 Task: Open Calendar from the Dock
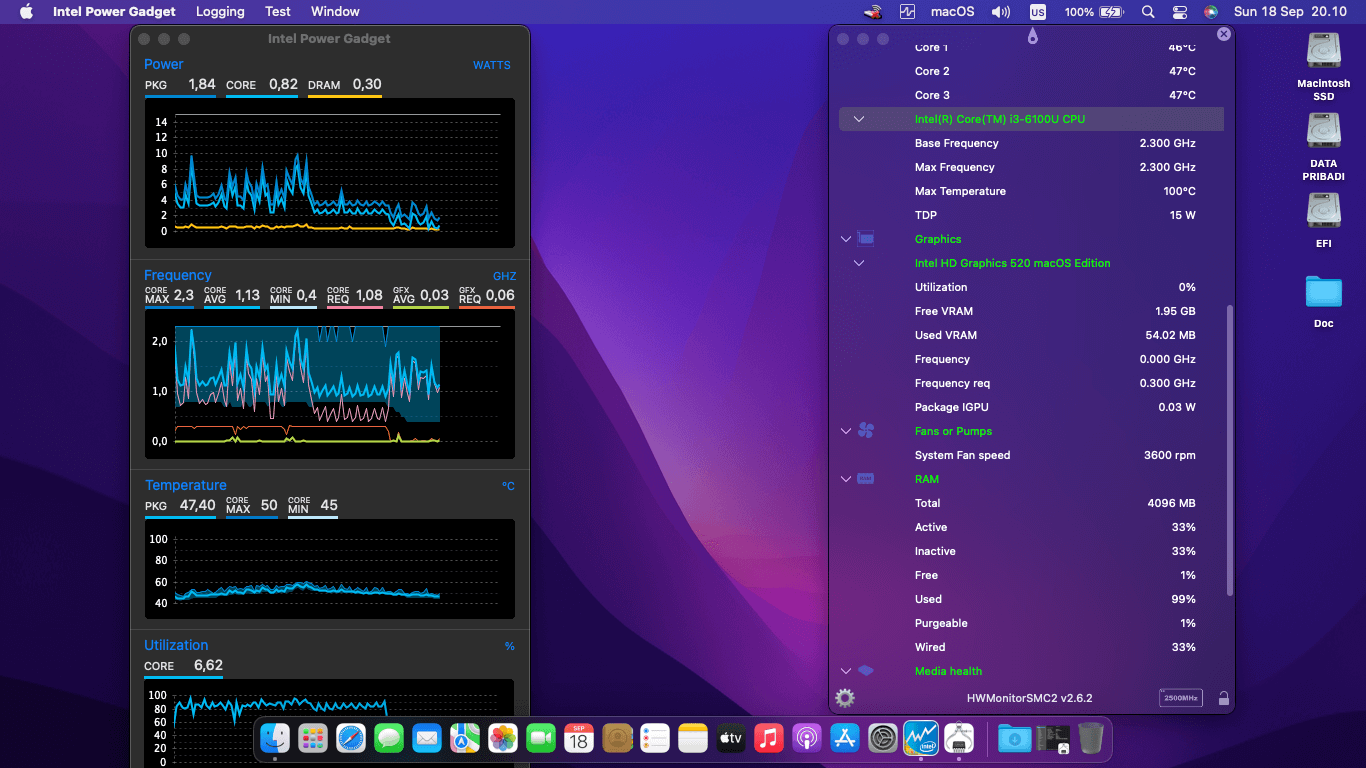pos(579,739)
